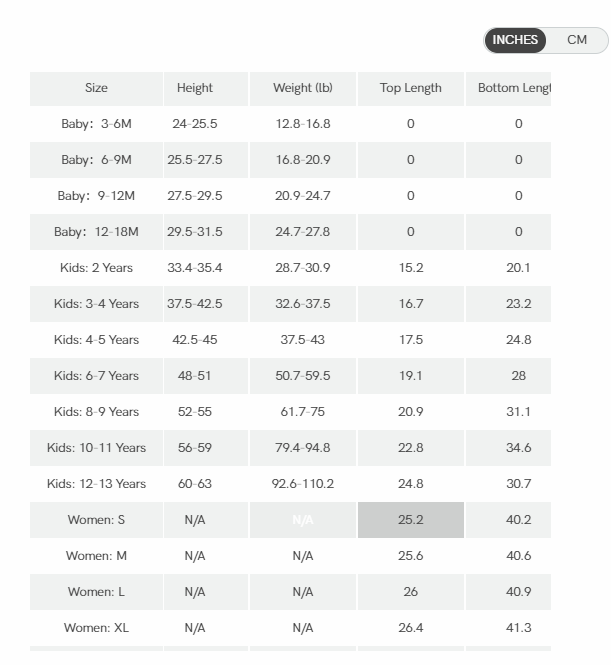
Task: Click the 79.4-94.8 weight cell
Action: [303, 448]
